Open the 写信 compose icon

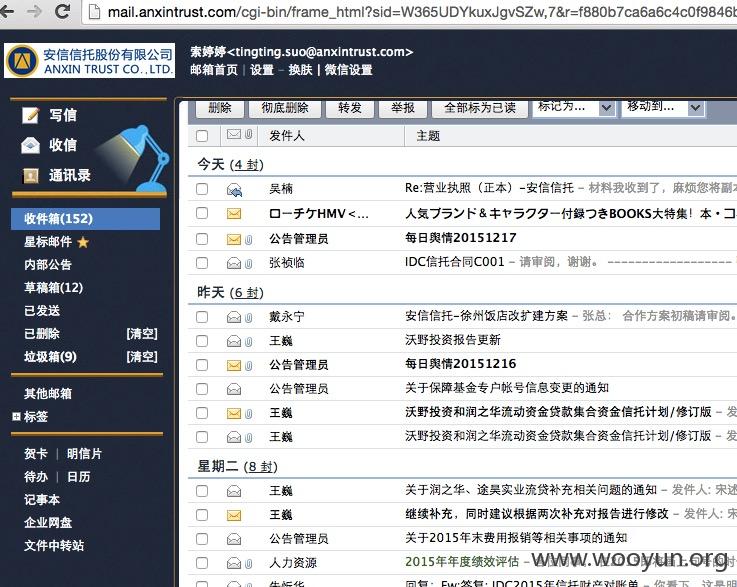point(31,115)
